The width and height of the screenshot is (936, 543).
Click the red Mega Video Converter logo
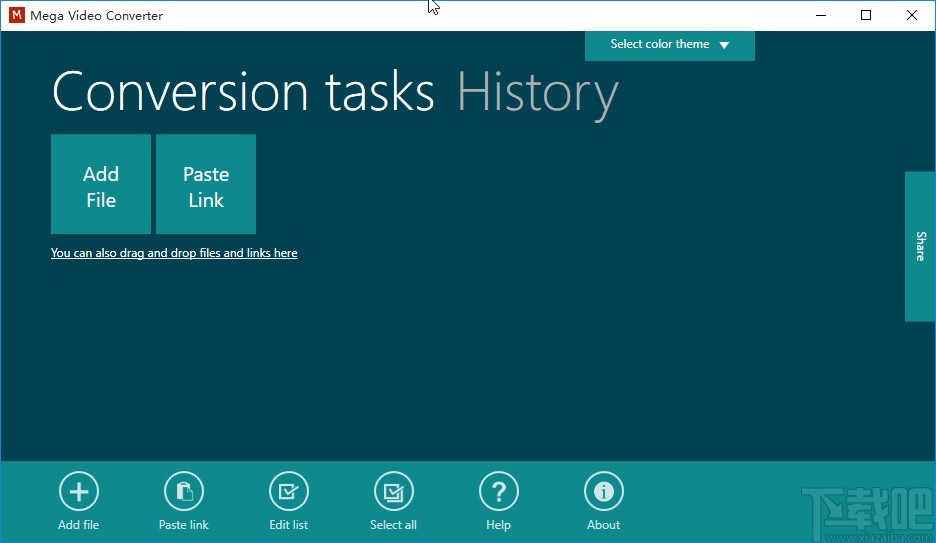click(x=16, y=15)
